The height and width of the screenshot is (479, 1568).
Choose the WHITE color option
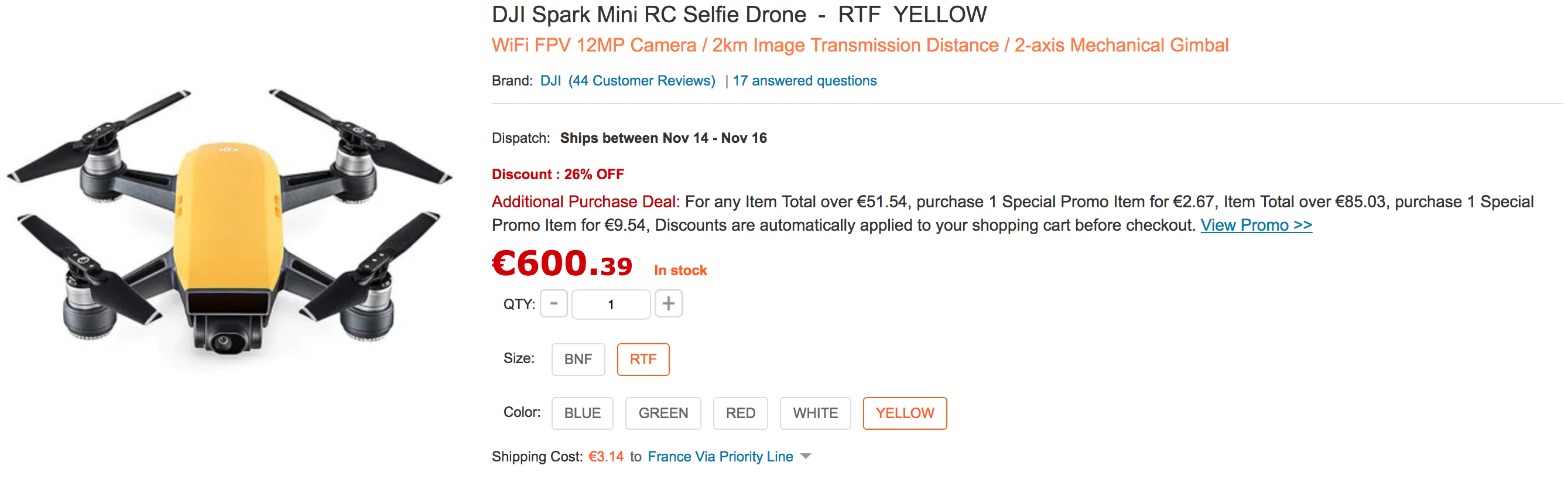(815, 413)
